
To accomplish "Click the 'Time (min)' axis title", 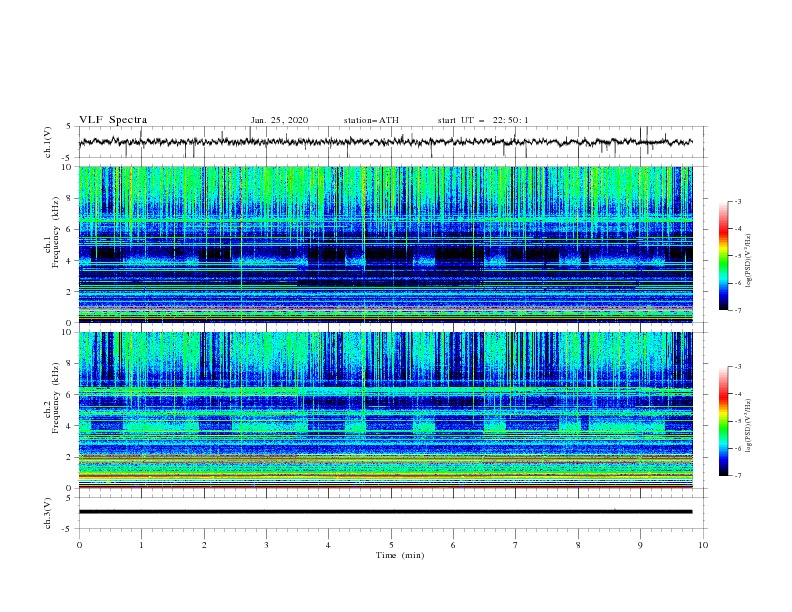I will [400, 555].
